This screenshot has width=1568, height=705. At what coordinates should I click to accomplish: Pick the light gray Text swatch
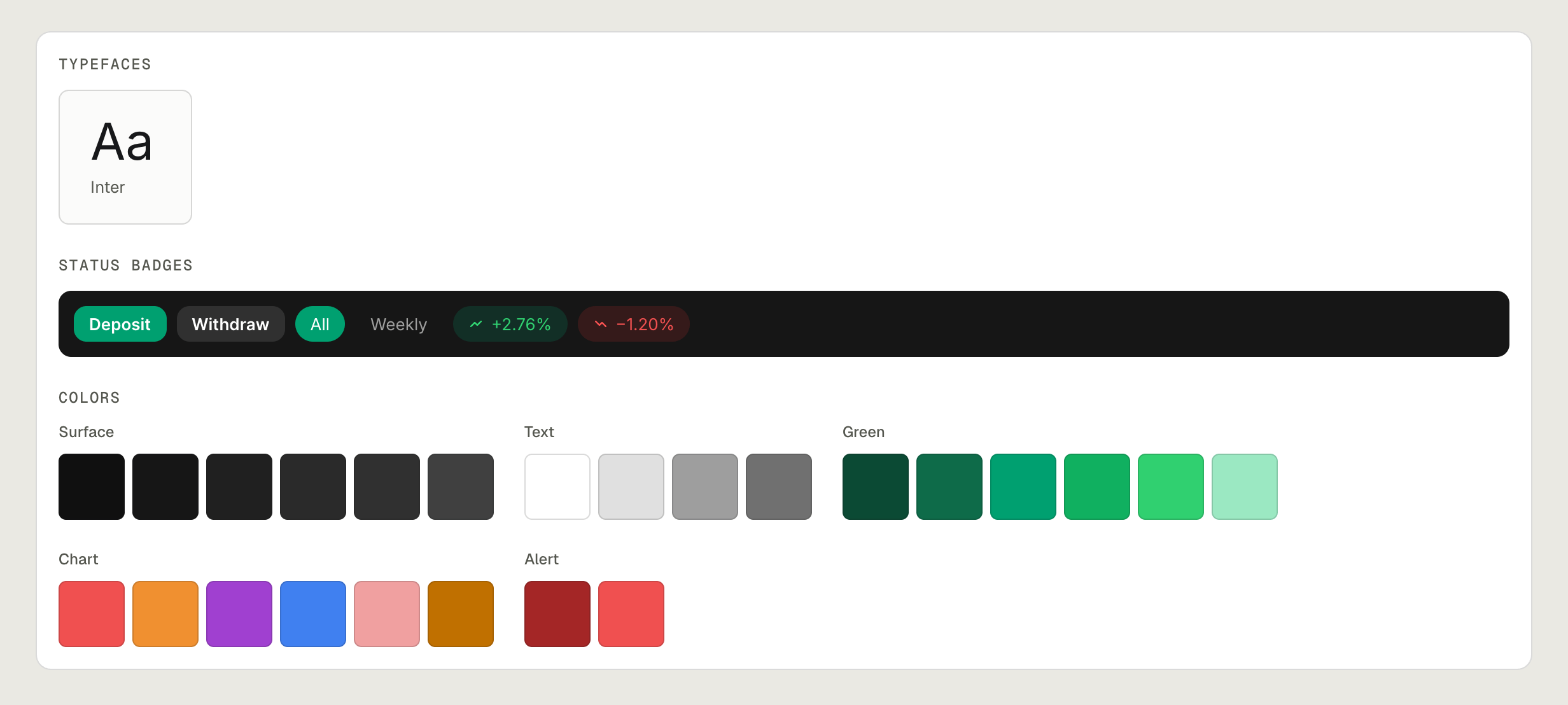pos(631,487)
